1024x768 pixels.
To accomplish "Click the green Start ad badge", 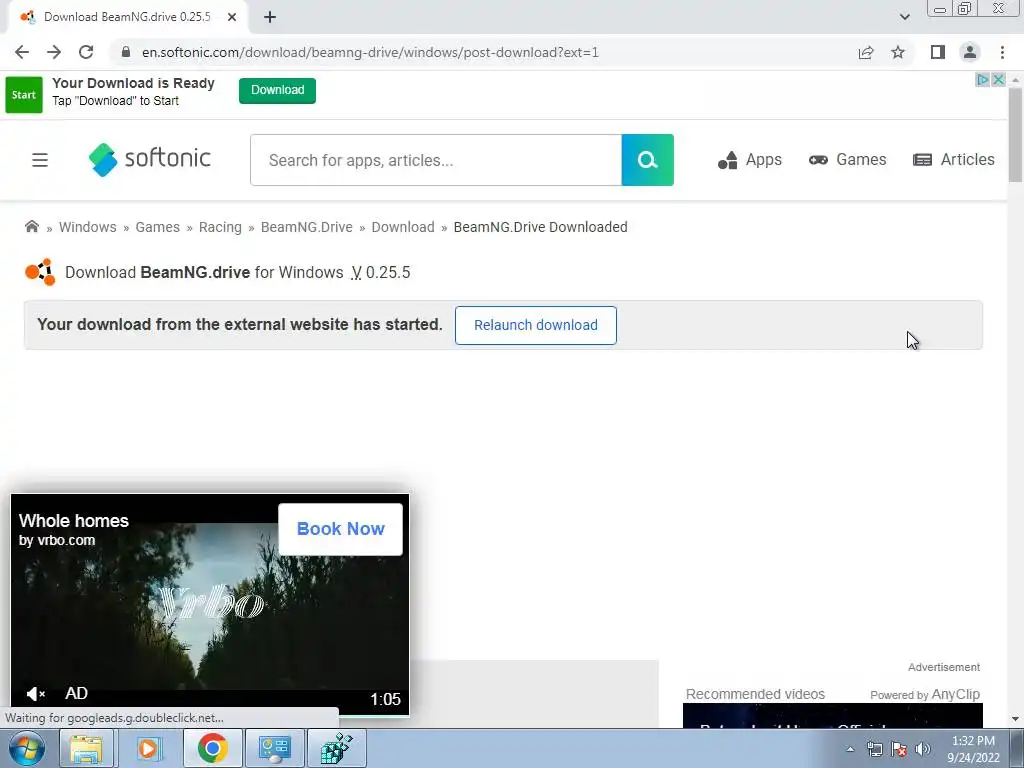I will click(x=24, y=95).
